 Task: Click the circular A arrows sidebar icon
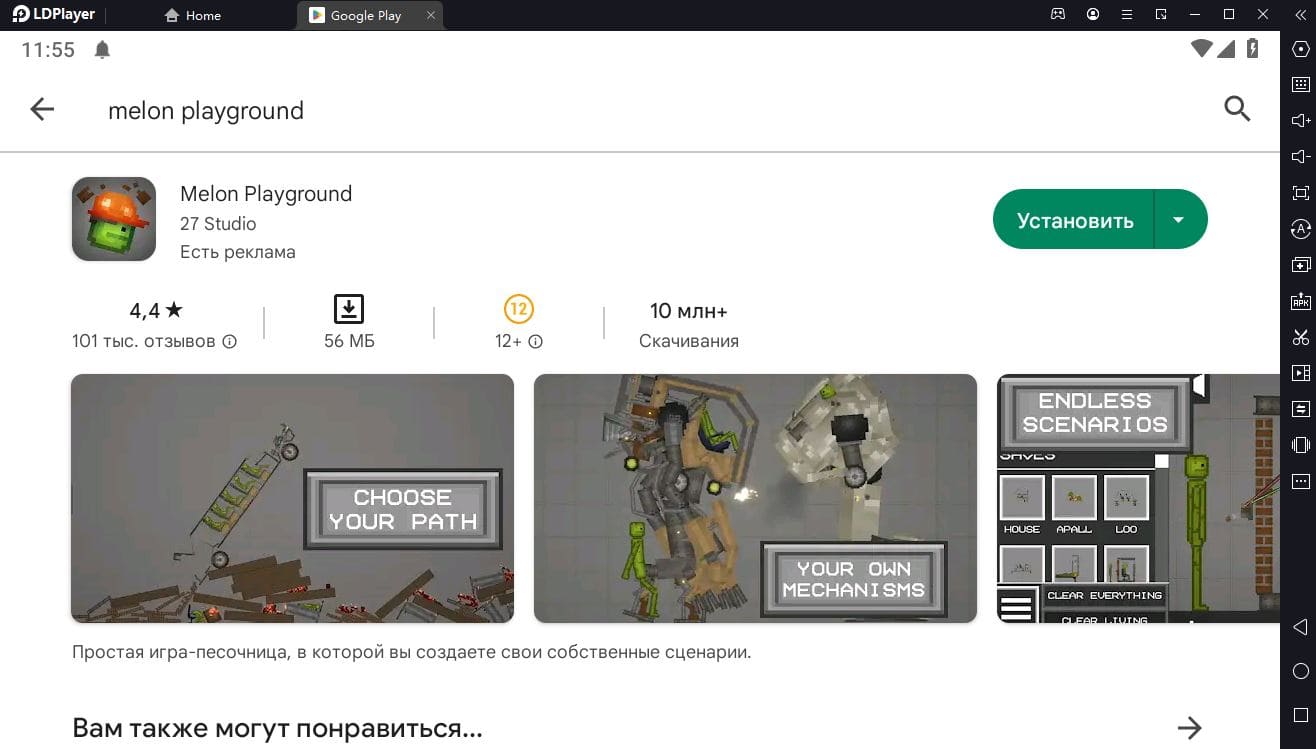pyautogui.click(x=1300, y=229)
